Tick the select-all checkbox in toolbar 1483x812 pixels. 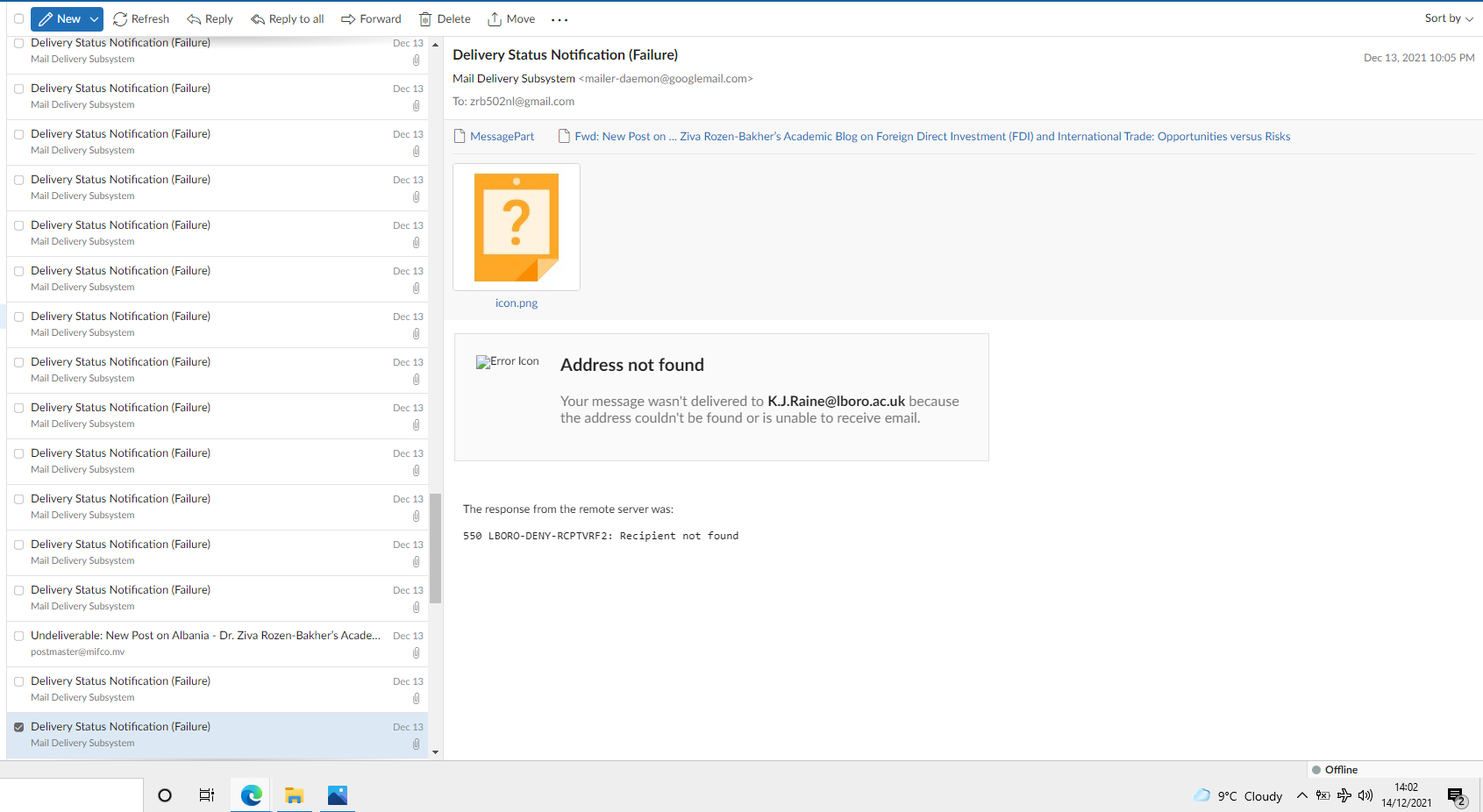(18, 18)
